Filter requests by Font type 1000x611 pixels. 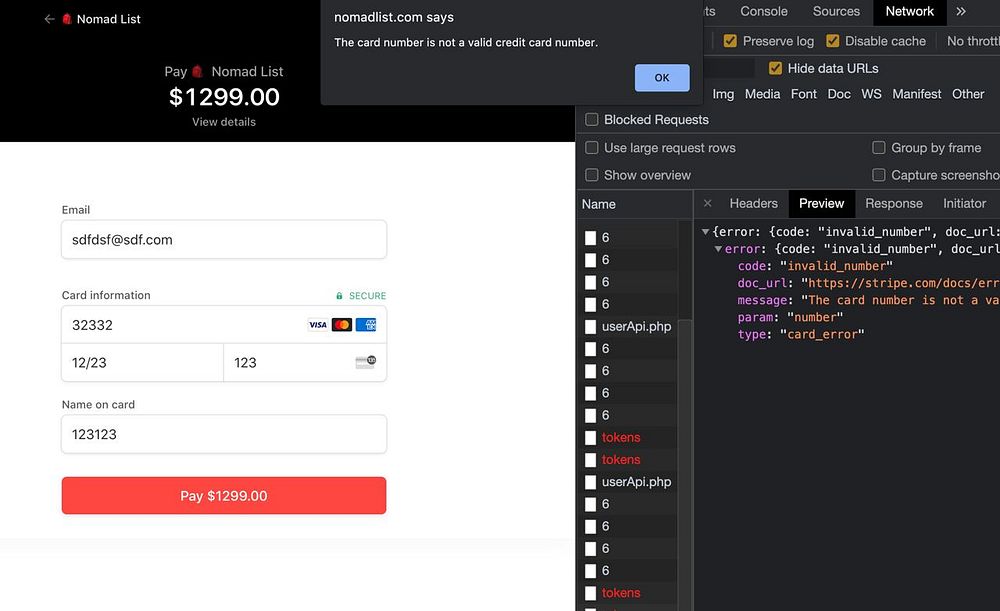804,94
